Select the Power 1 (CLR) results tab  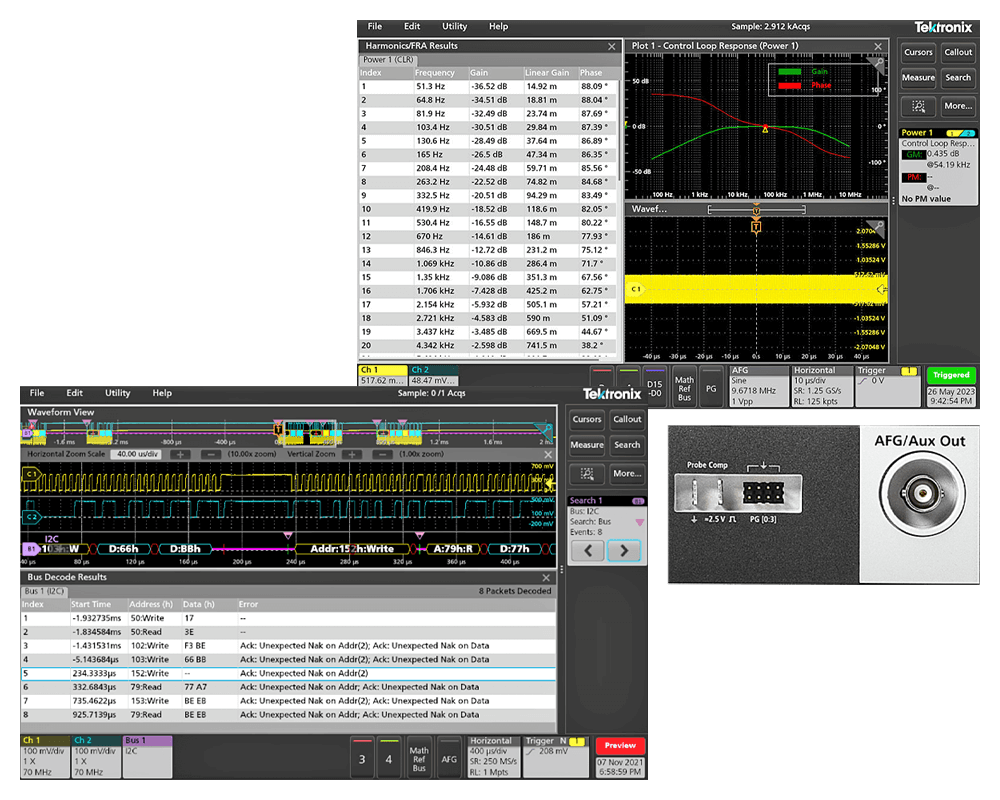click(389, 60)
